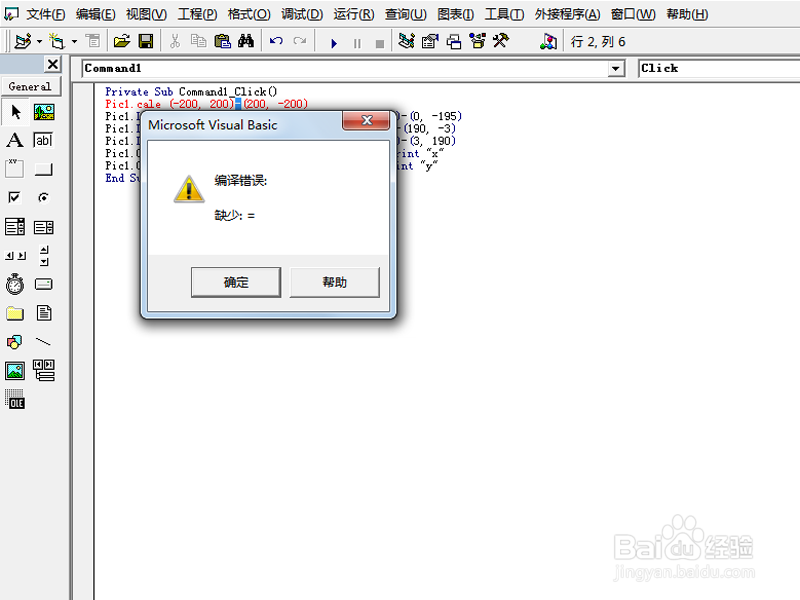The height and width of the screenshot is (600, 800).
Task: Select the HScrollBar control in toolbox
Action: tap(15, 255)
